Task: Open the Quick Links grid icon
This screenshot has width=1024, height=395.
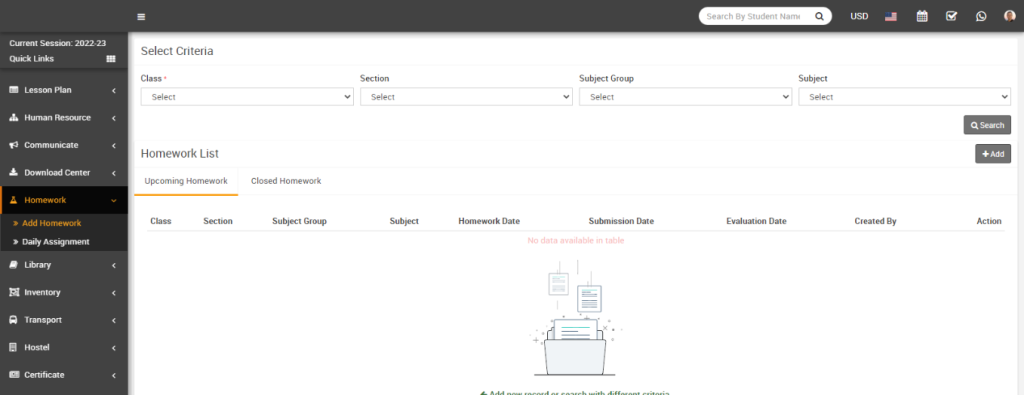Action: point(111,59)
